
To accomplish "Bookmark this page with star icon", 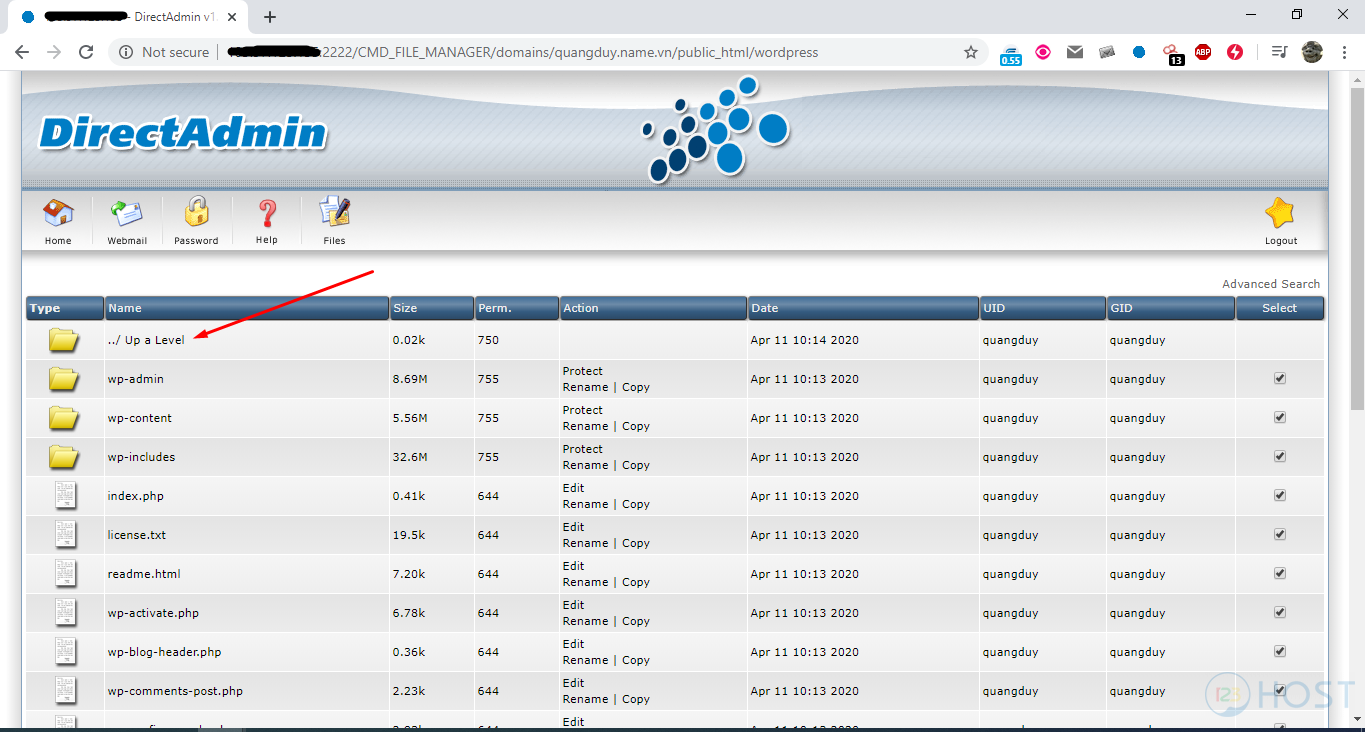I will 970,52.
